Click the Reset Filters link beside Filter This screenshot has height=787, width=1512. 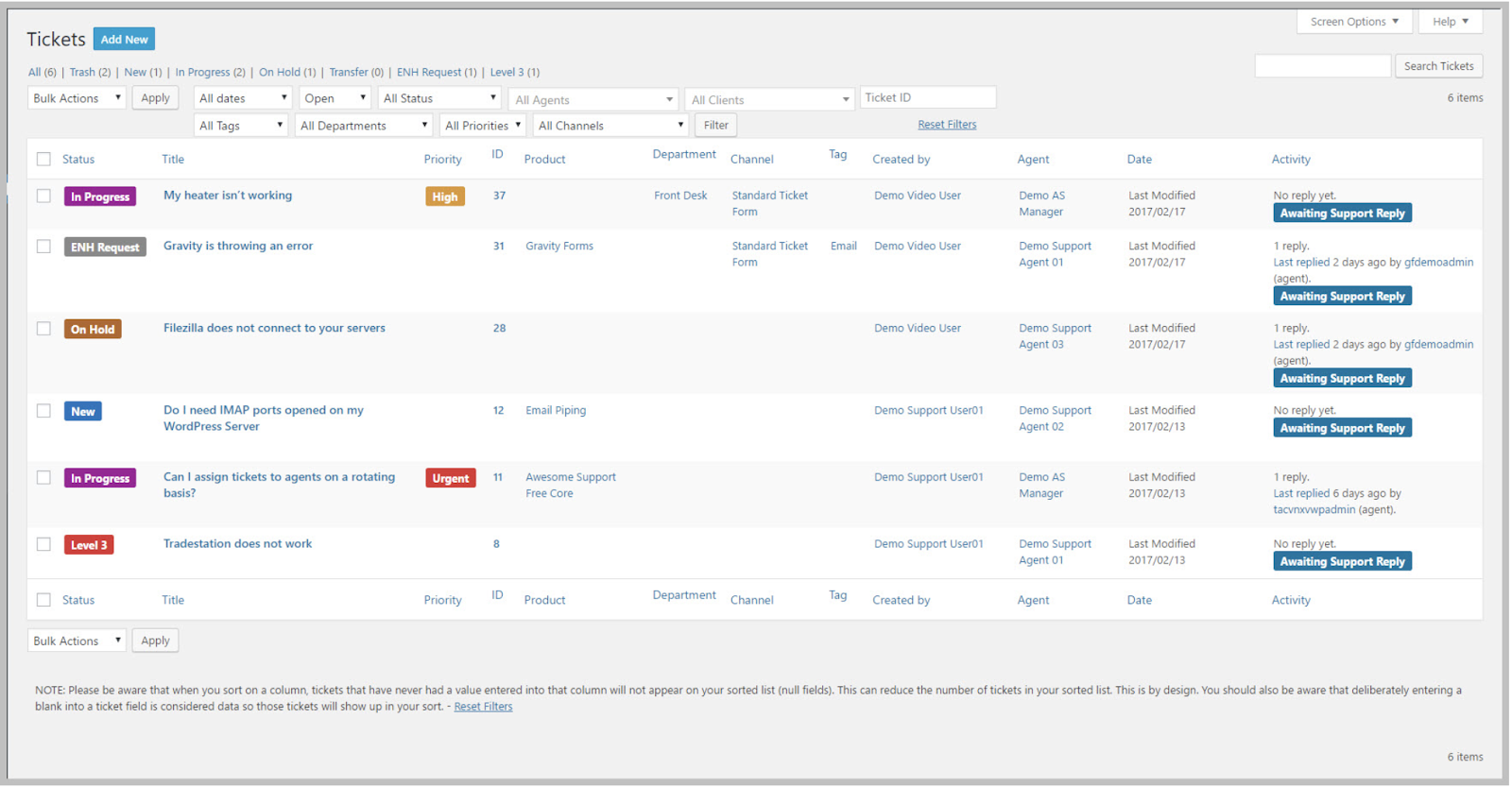pyautogui.click(x=947, y=125)
